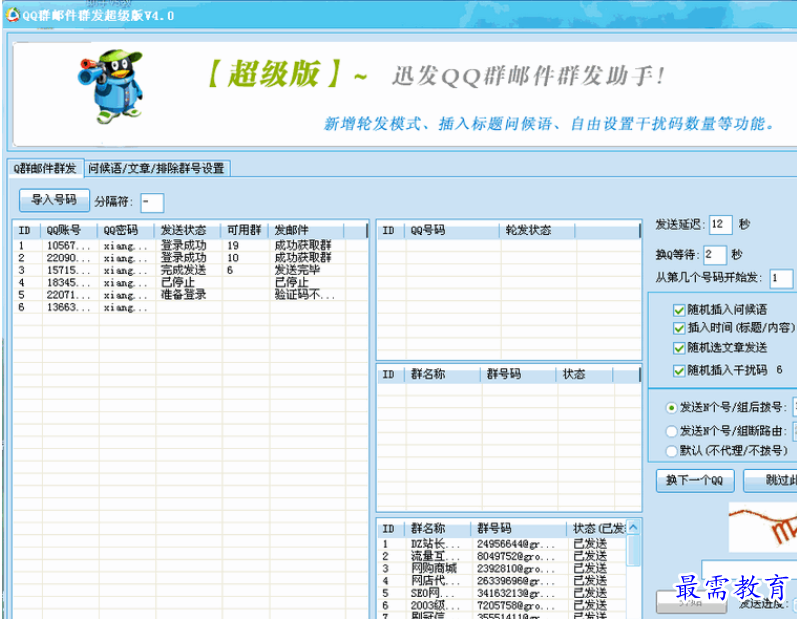Select account row 22071...

(x=190, y=295)
